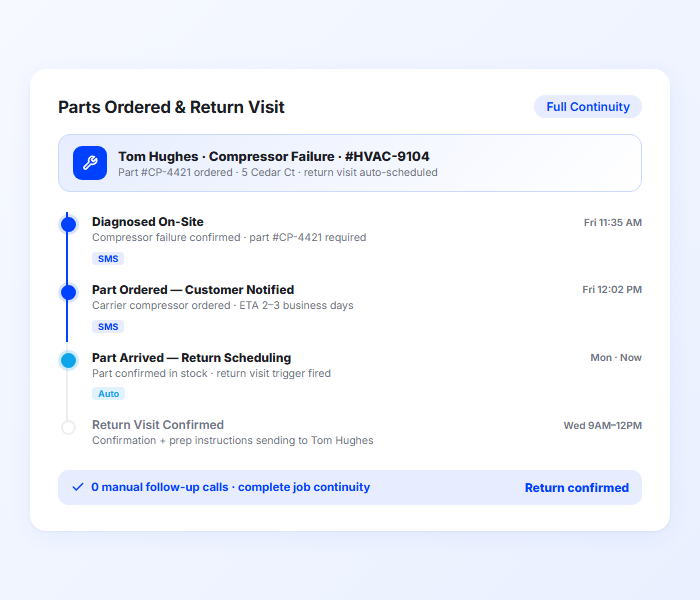Click the Mon · Now timestamp
The width and height of the screenshot is (700, 600).
click(616, 358)
